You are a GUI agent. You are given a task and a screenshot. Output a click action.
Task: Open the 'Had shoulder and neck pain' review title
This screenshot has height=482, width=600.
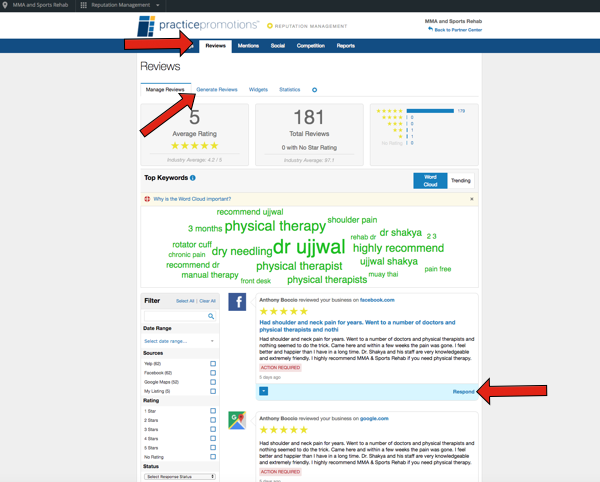[357, 326]
